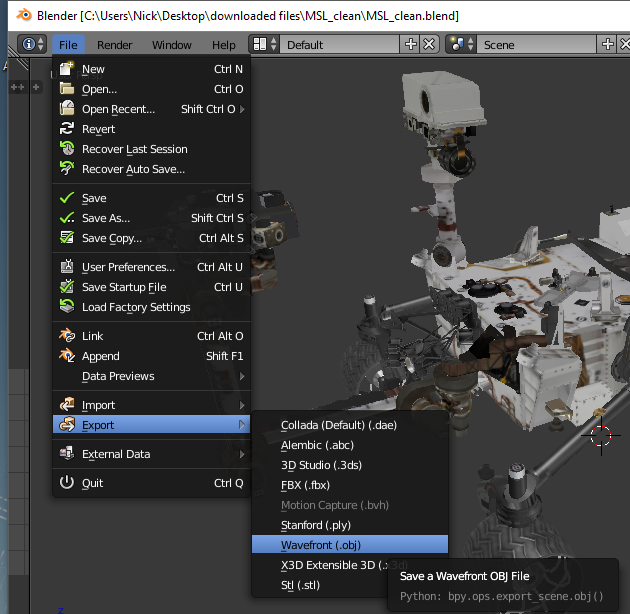Choose Alembic (.abc) export

350,445
